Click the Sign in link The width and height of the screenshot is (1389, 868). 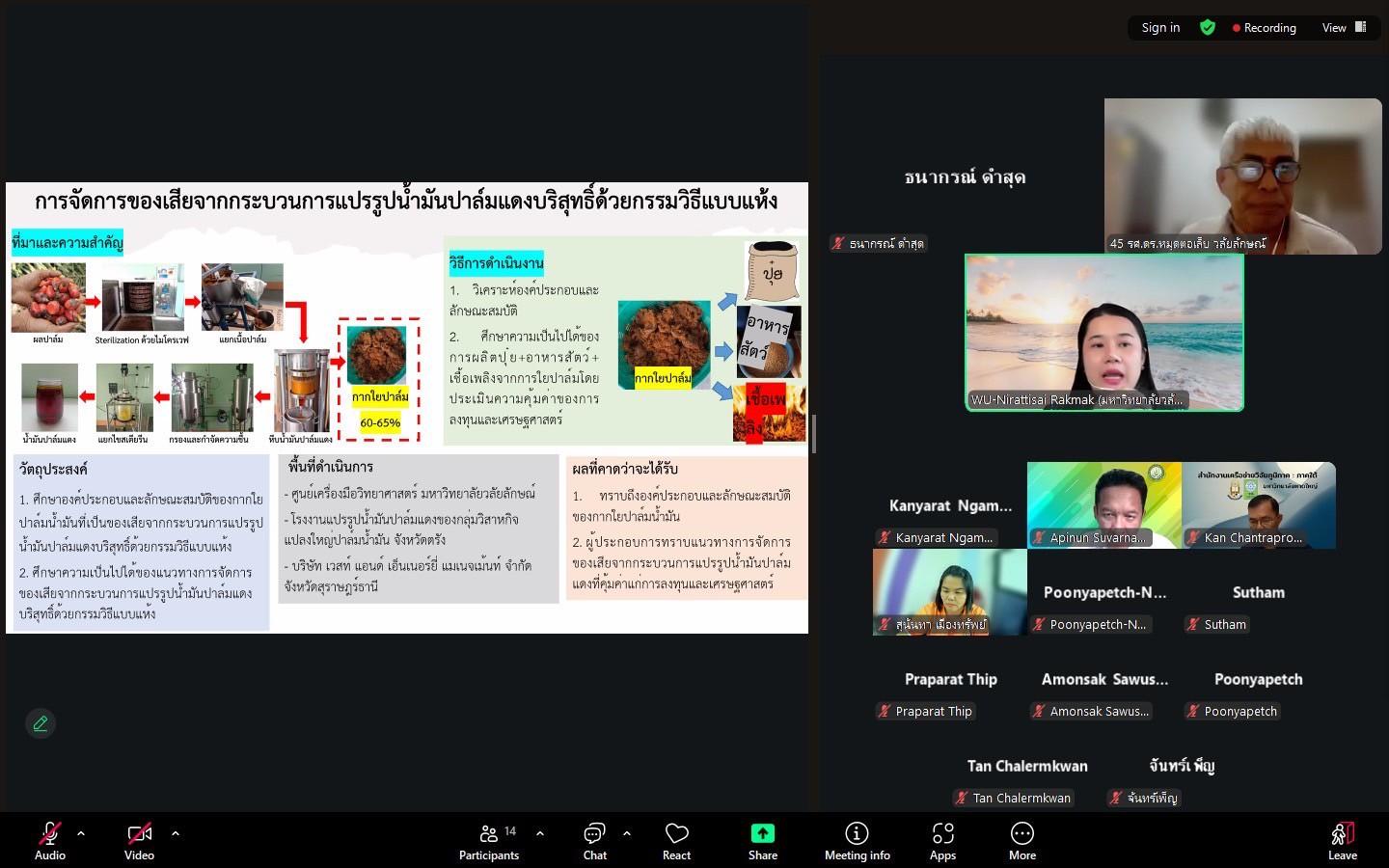1160,28
